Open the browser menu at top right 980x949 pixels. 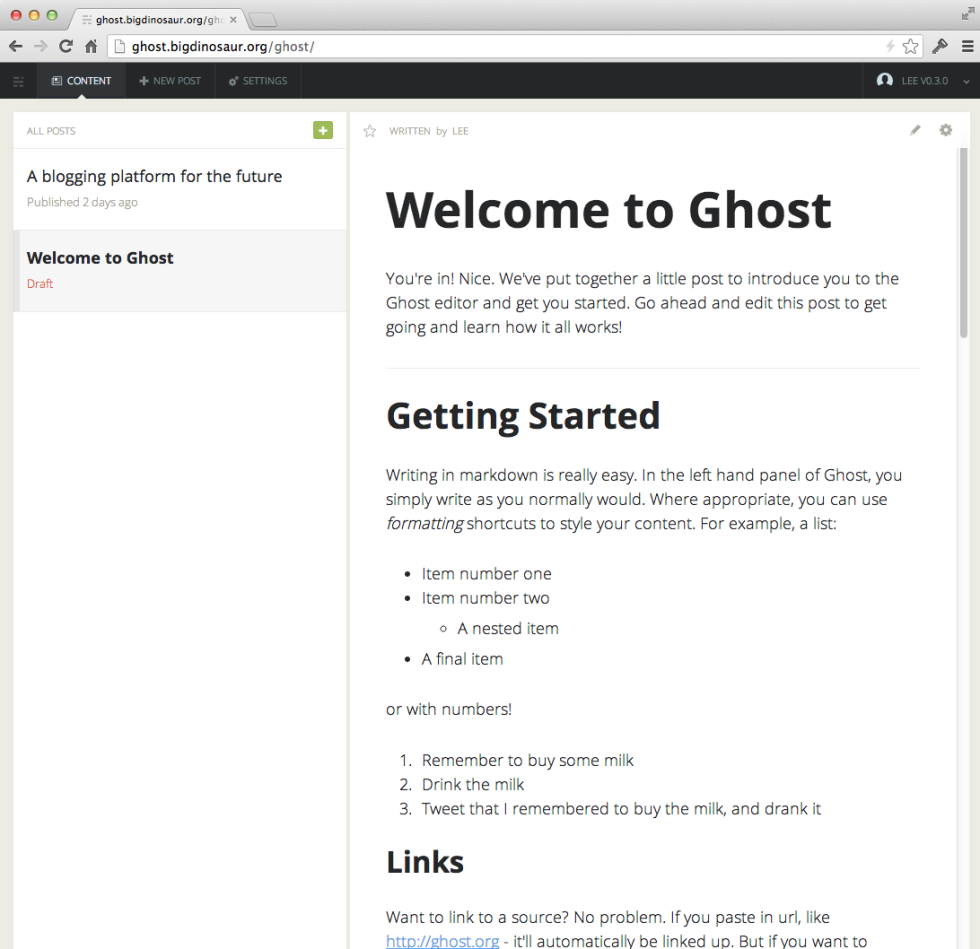(967, 46)
